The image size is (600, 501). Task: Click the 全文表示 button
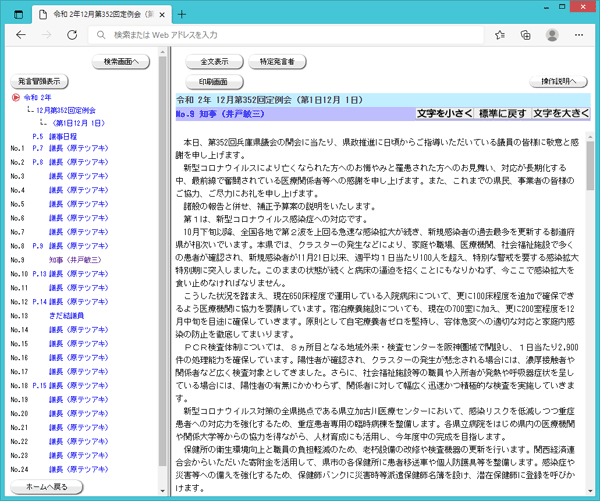(x=214, y=61)
